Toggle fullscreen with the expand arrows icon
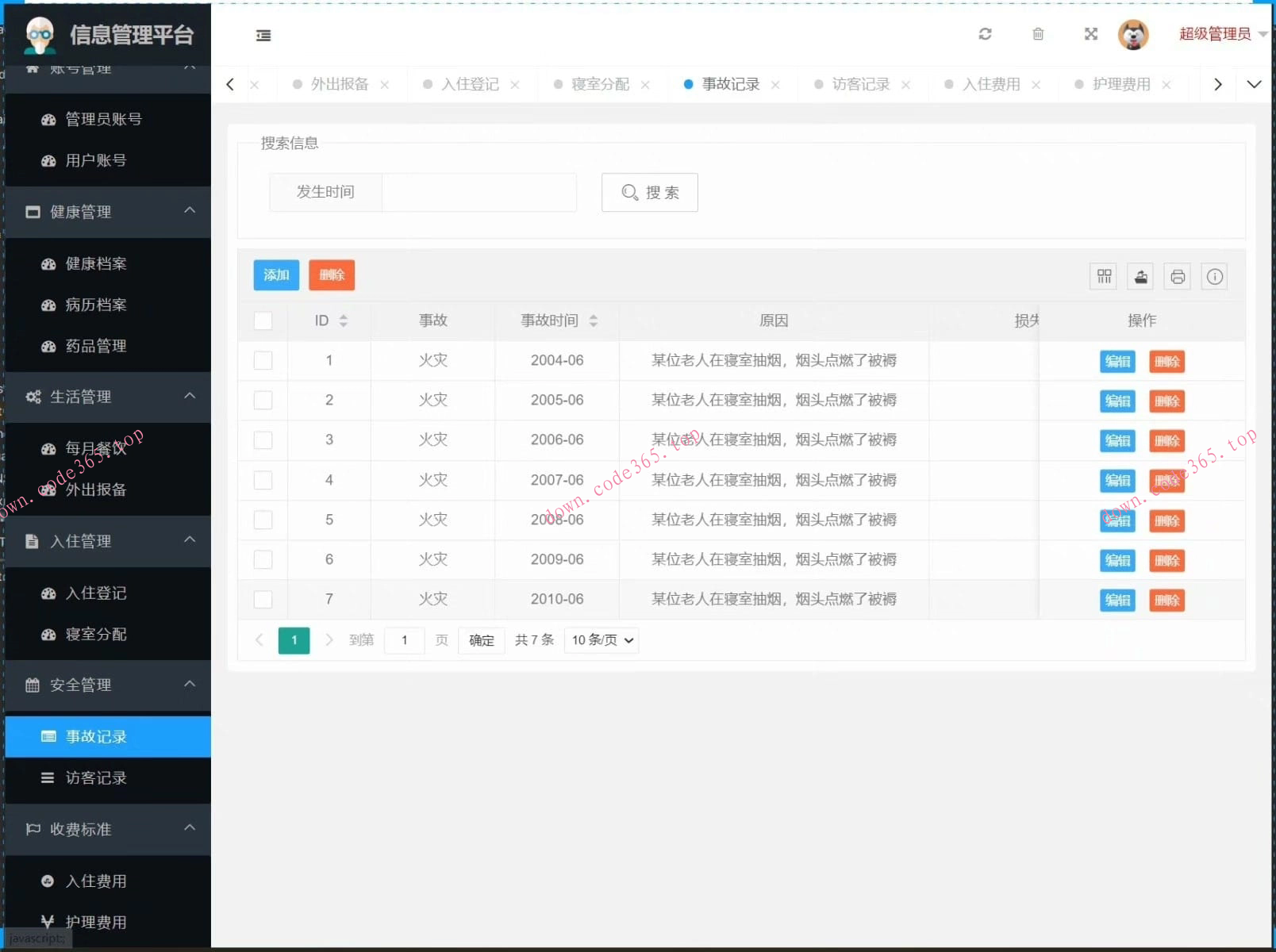This screenshot has height=952, width=1276. coord(1090,34)
